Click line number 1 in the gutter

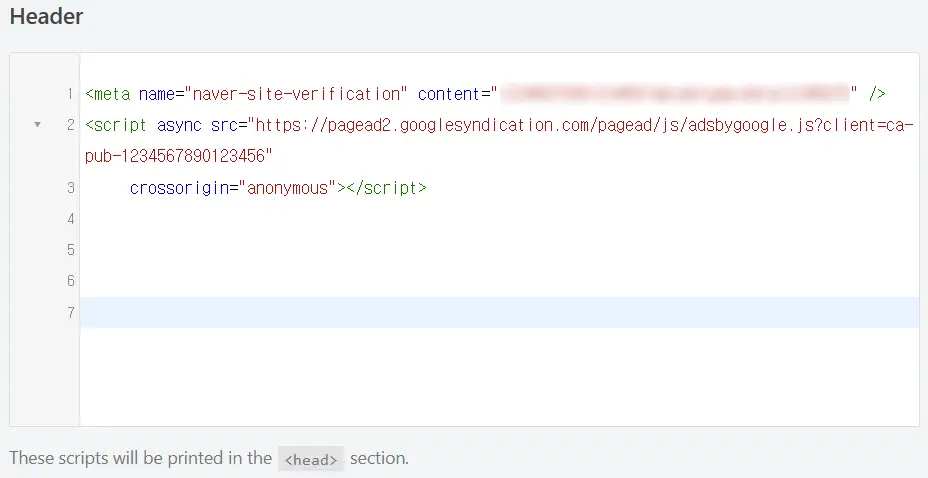pos(70,94)
